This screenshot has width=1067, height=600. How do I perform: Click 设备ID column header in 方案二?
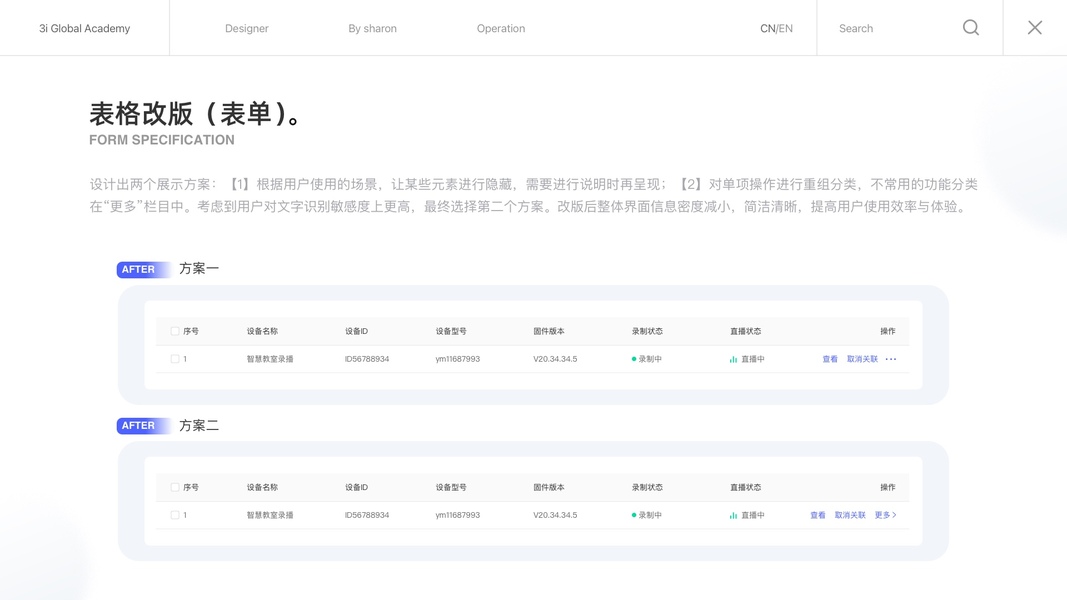(356, 487)
